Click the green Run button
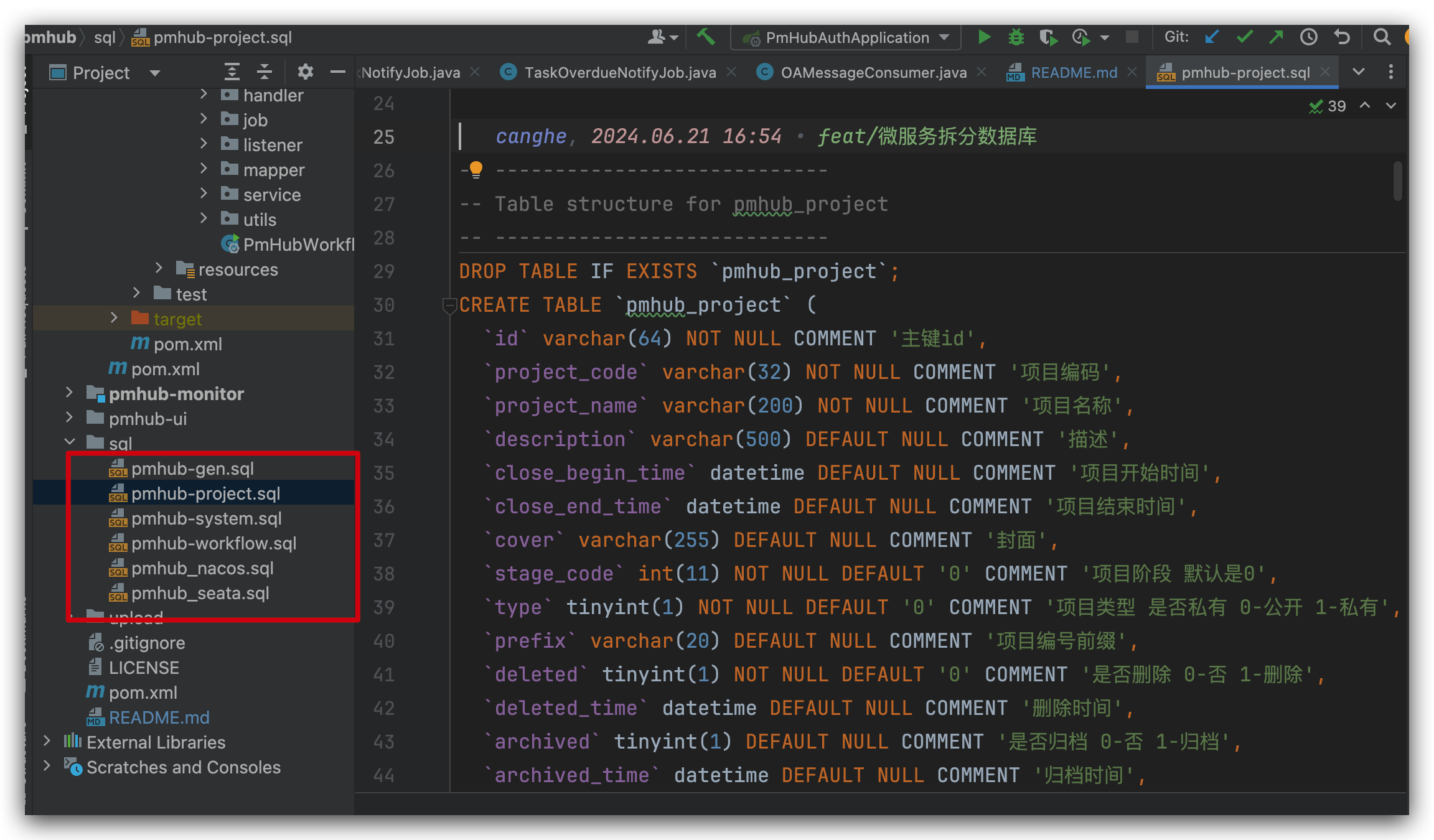Screen dimensions: 1434x840 pyautogui.click(x=983, y=37)
